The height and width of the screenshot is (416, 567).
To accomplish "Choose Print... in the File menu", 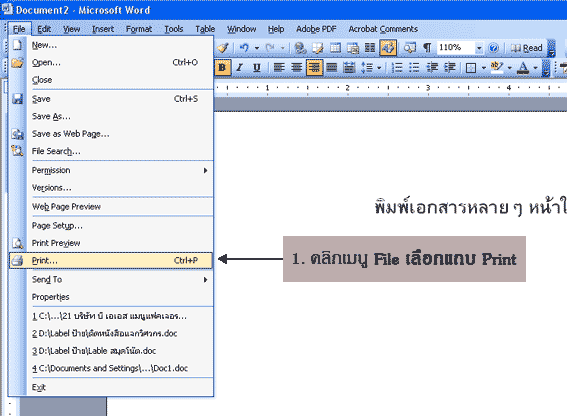I will pyautogui.click(x=111, y=260).
